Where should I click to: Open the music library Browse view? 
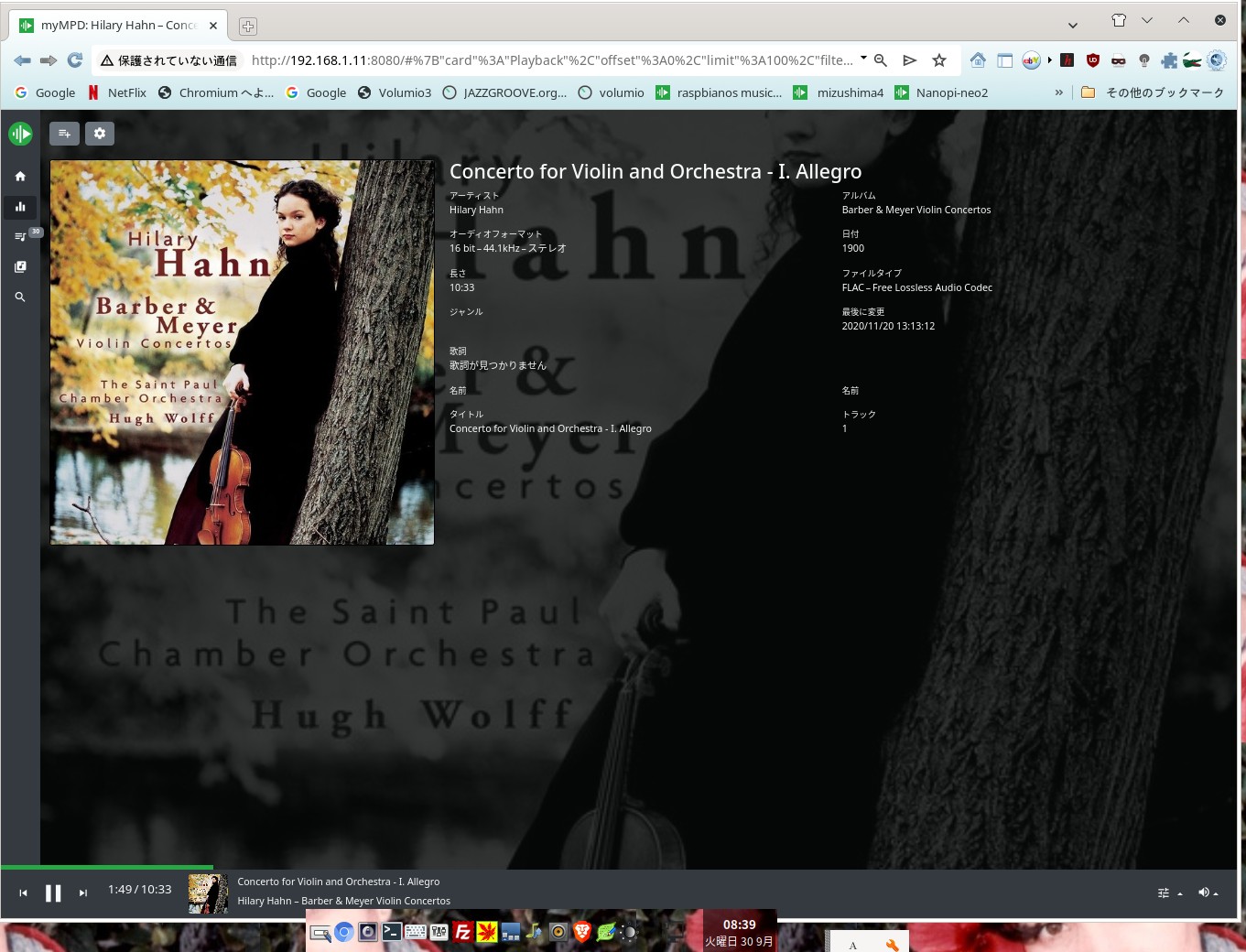pyautogui.click(x=20, y=267)
